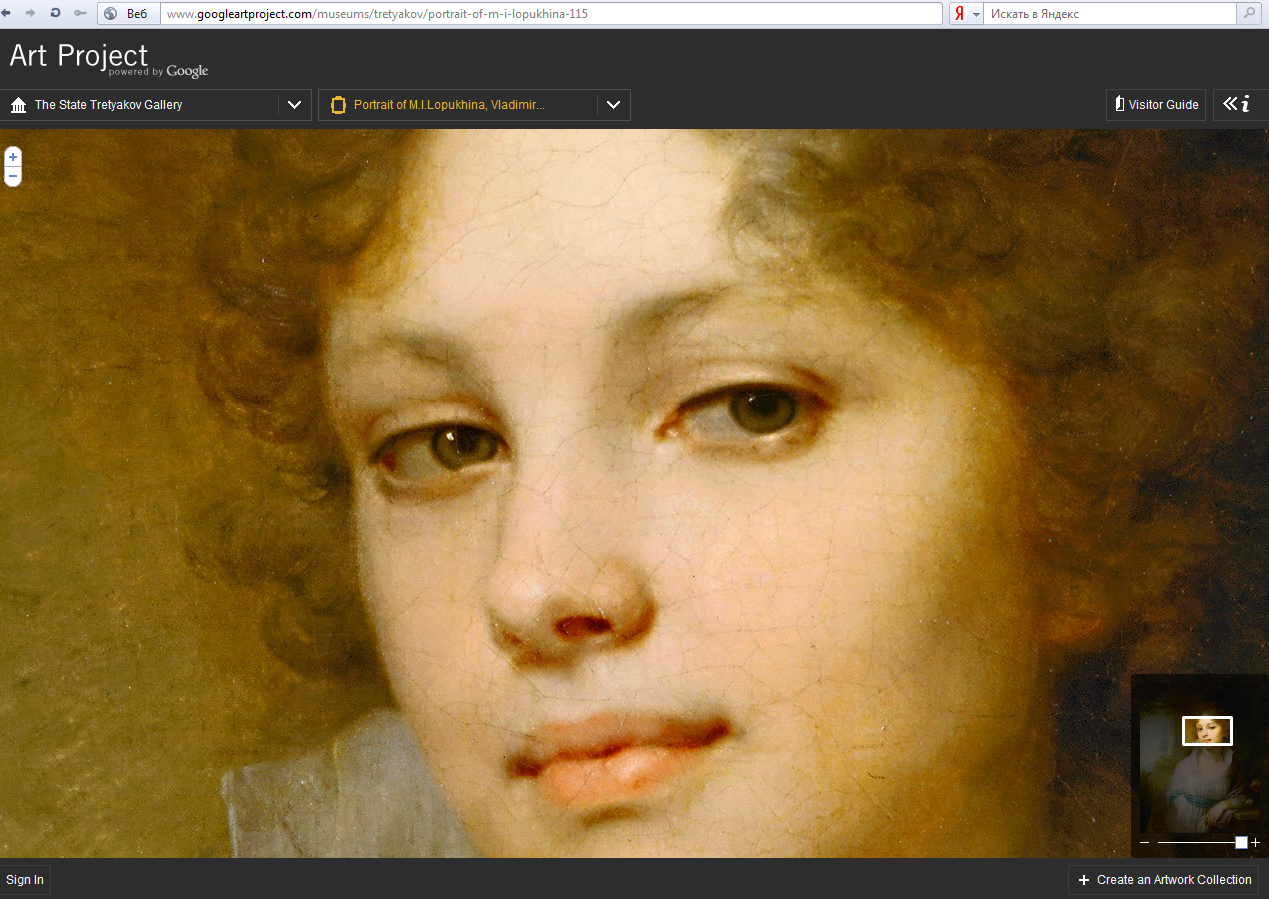The image size is (1269, 899).
Task: Click Sign In
Action: 25,880
